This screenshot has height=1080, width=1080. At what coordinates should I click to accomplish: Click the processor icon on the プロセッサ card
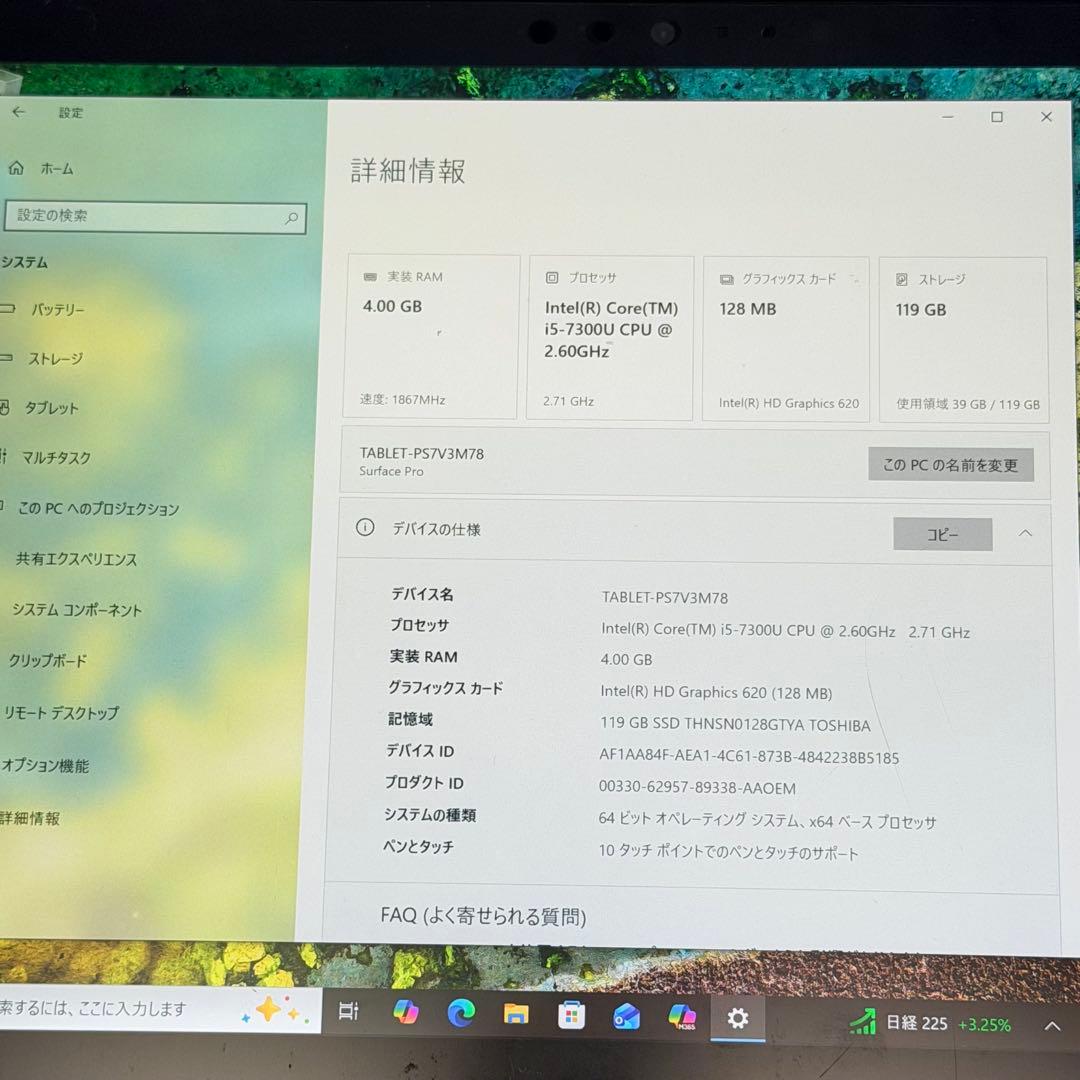coord(551,277)
